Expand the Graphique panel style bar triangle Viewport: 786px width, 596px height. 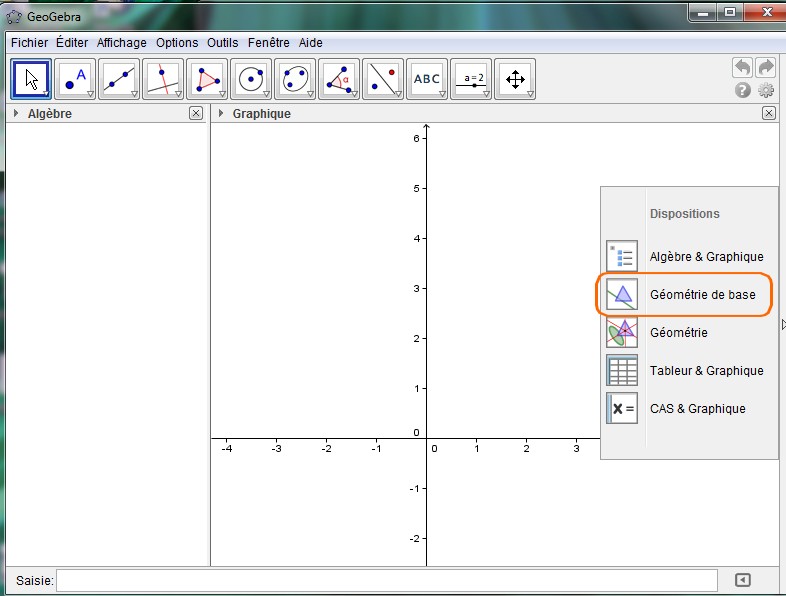coord(221,114)
